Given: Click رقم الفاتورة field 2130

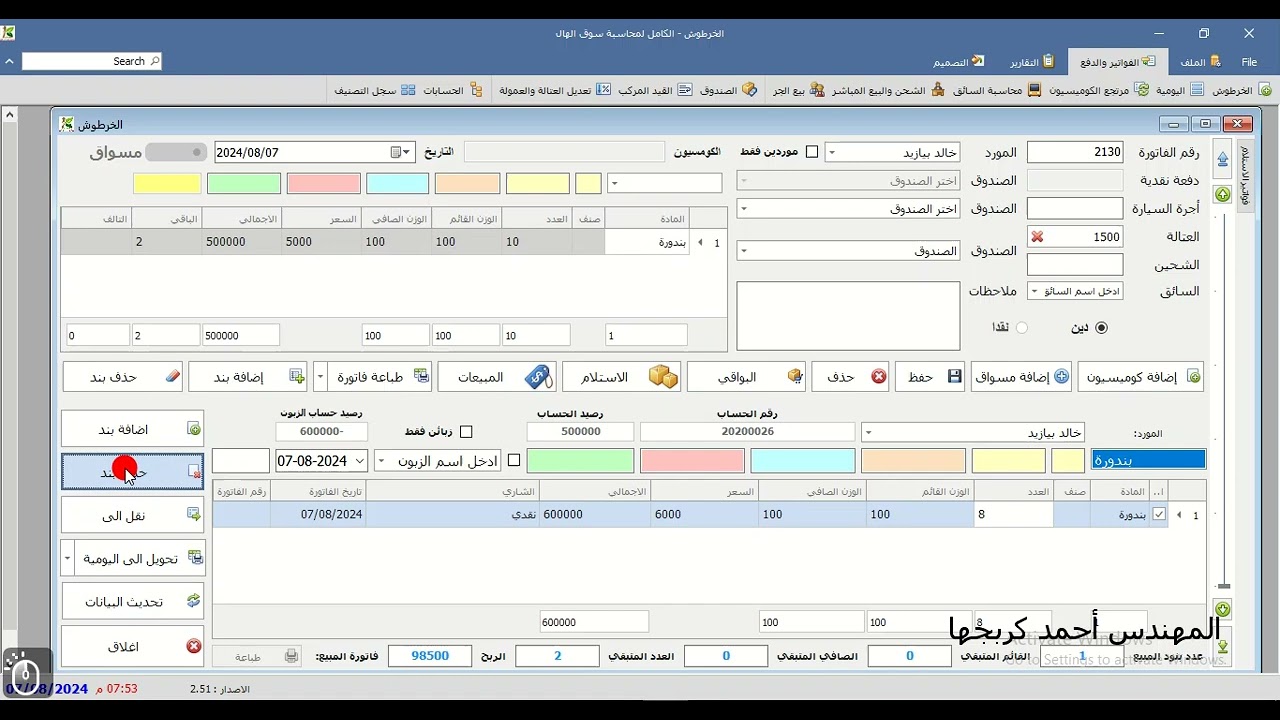Looking at the screenshot, I should [1075, 152].
